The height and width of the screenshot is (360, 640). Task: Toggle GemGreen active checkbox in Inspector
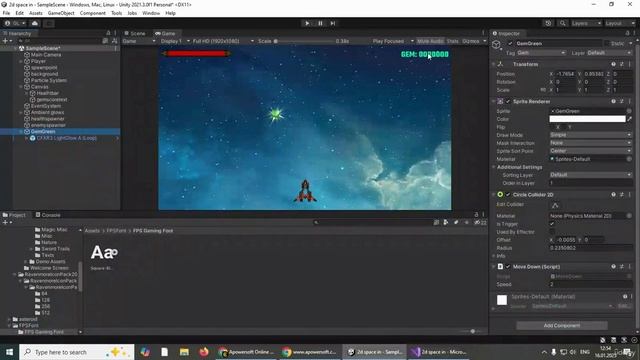510,43
